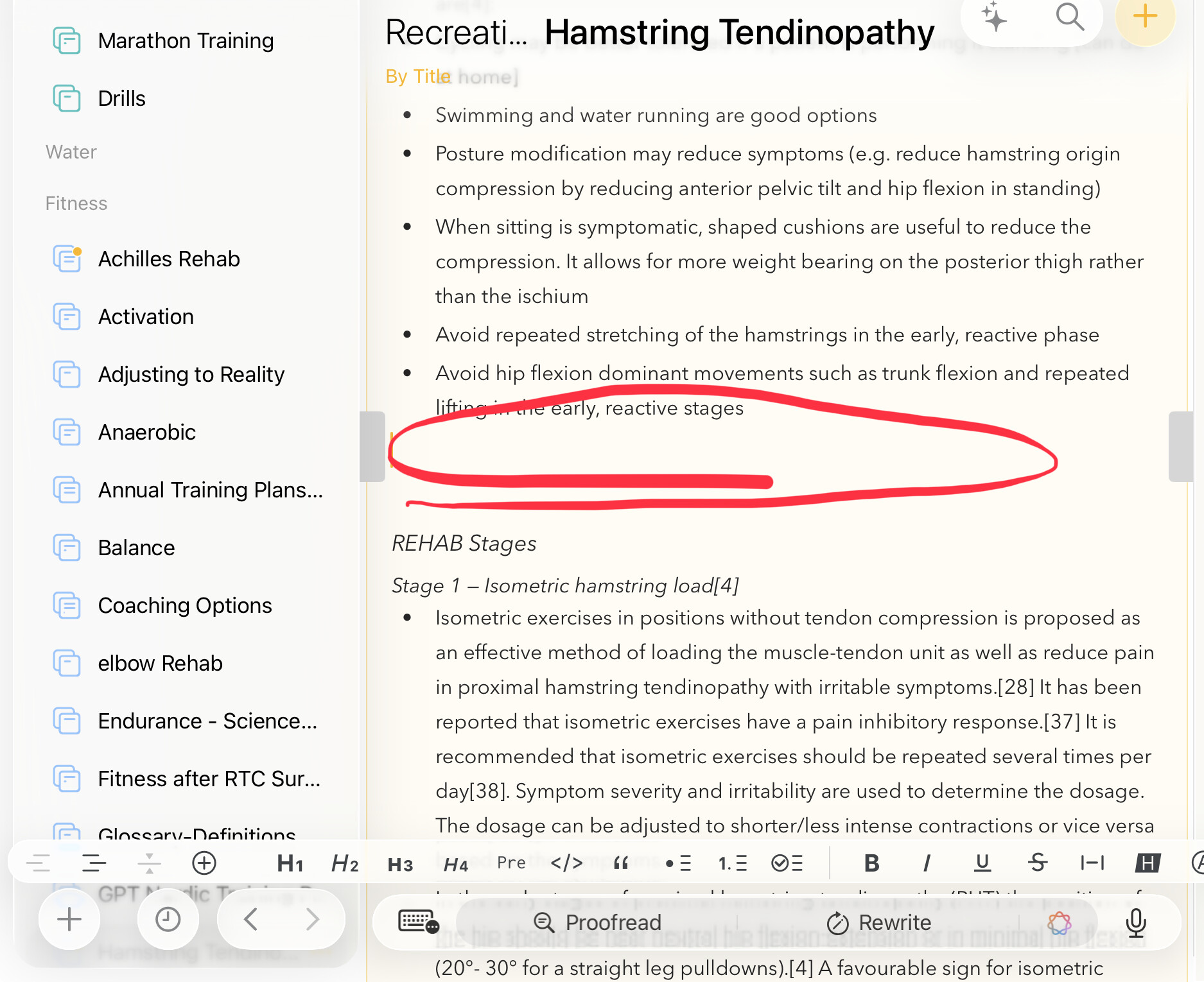Click the Rewrite button
The image size is (1204, 982).
[878, 922]
